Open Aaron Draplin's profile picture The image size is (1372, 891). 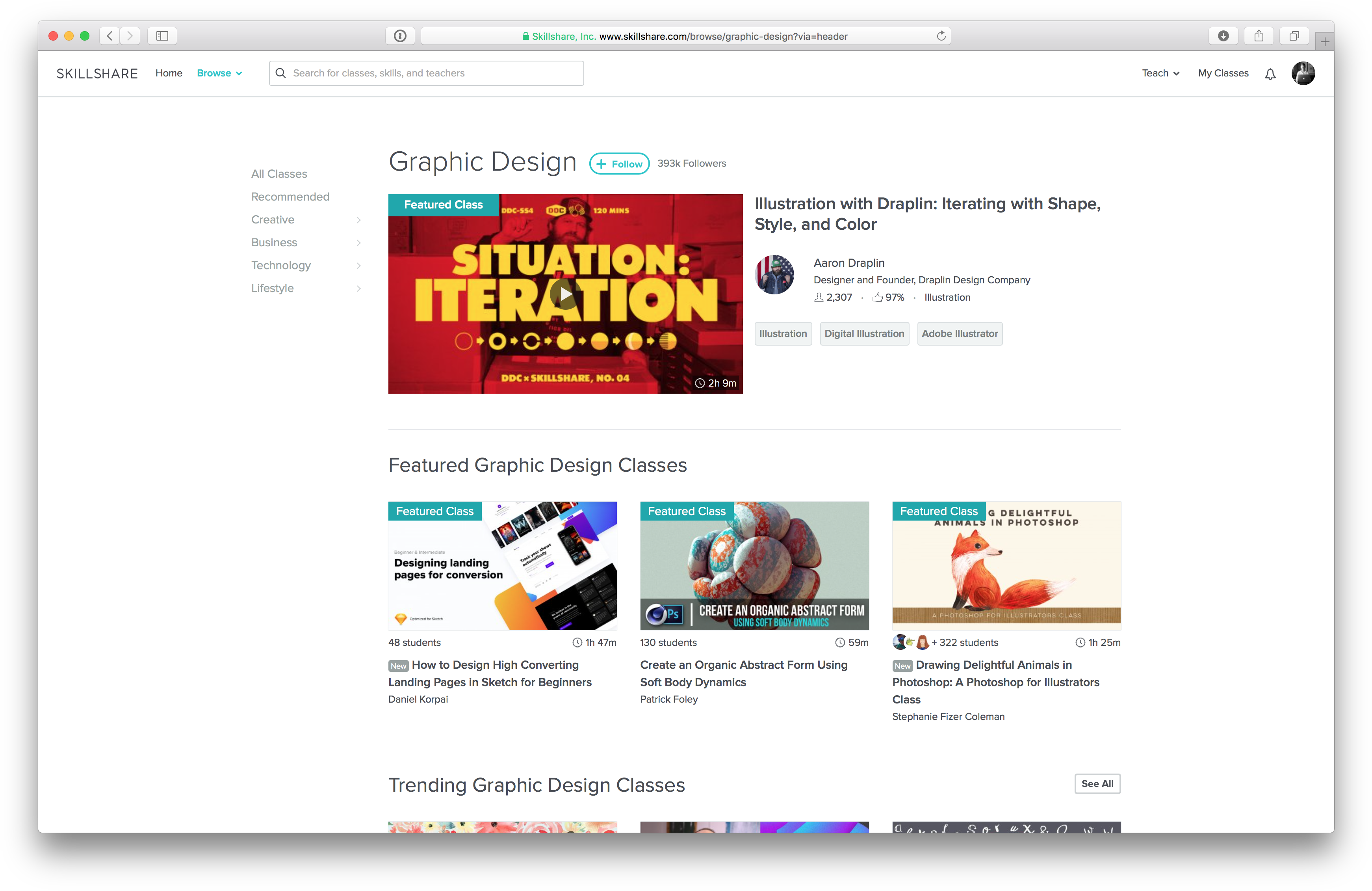774,275
